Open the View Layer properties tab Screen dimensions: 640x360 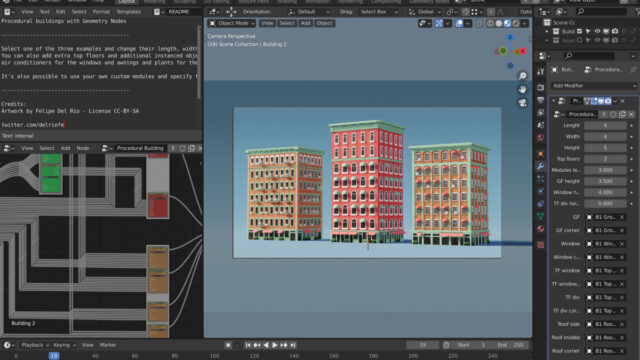pos(541,112)
